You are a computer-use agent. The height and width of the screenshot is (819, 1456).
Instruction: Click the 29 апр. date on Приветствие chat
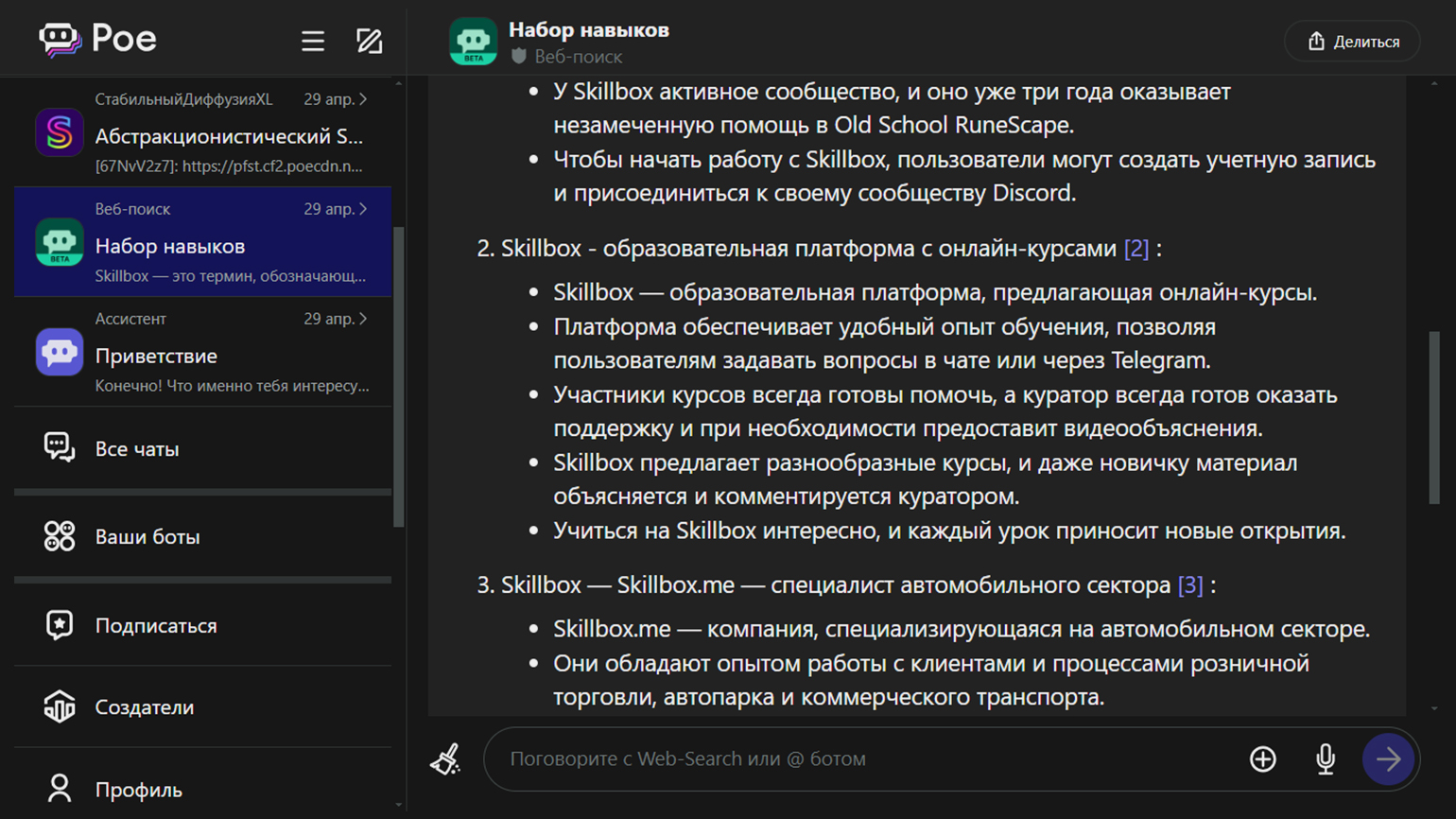click(x=328, y=319)
